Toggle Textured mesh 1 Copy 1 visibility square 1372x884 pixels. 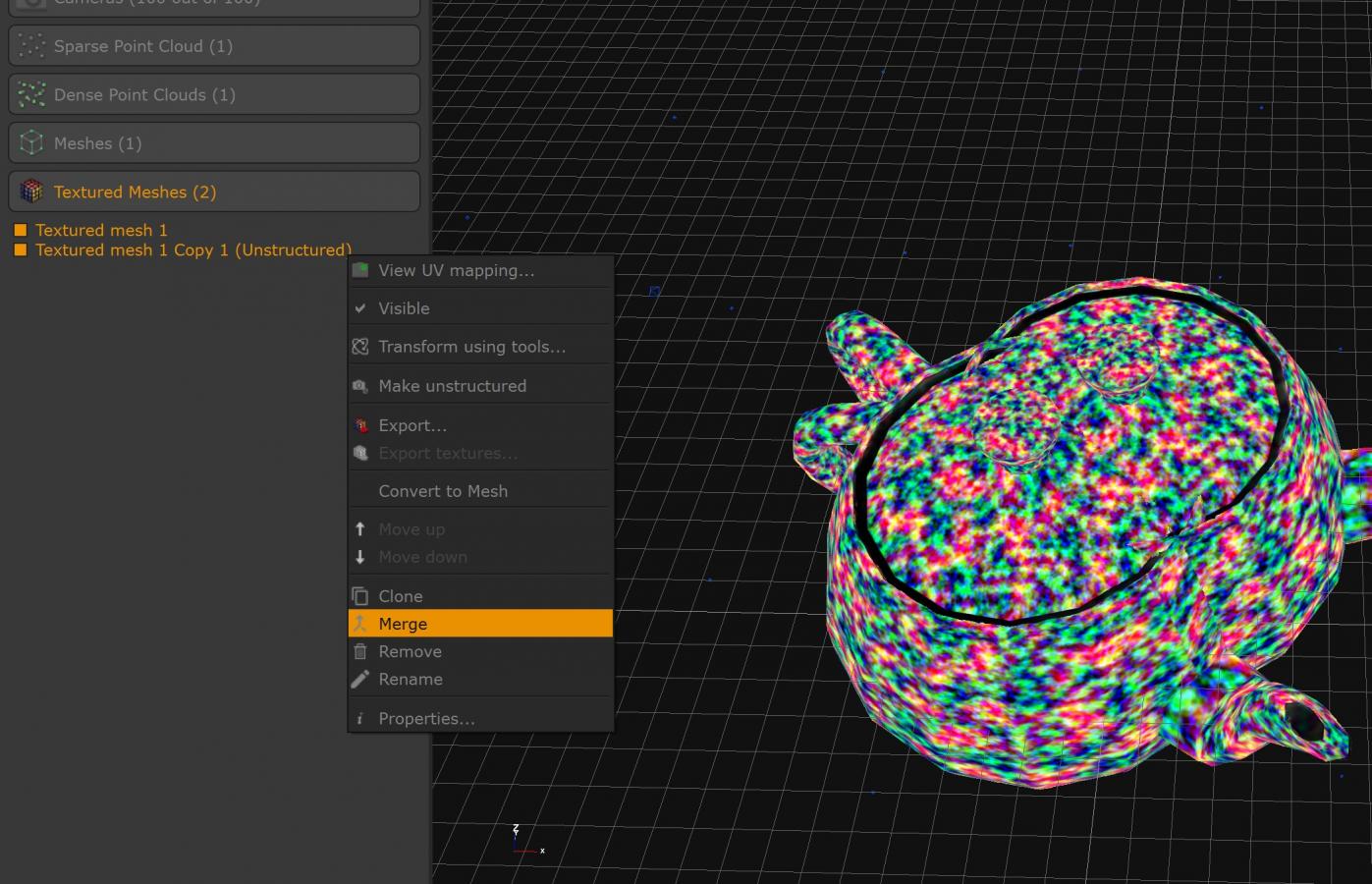20,249
